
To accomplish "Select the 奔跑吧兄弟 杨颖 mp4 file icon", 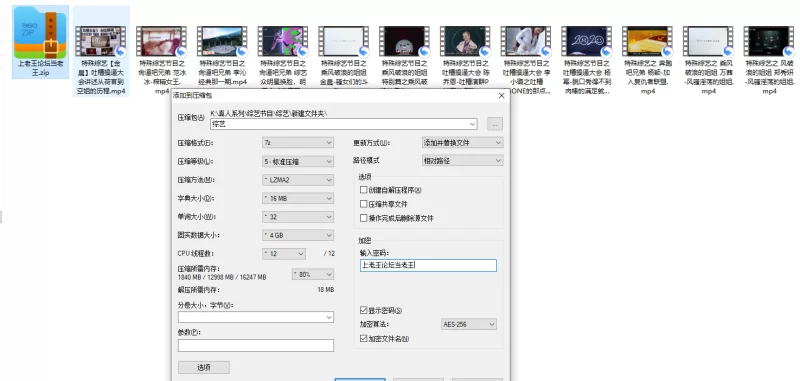I will (x=647, y=41).
